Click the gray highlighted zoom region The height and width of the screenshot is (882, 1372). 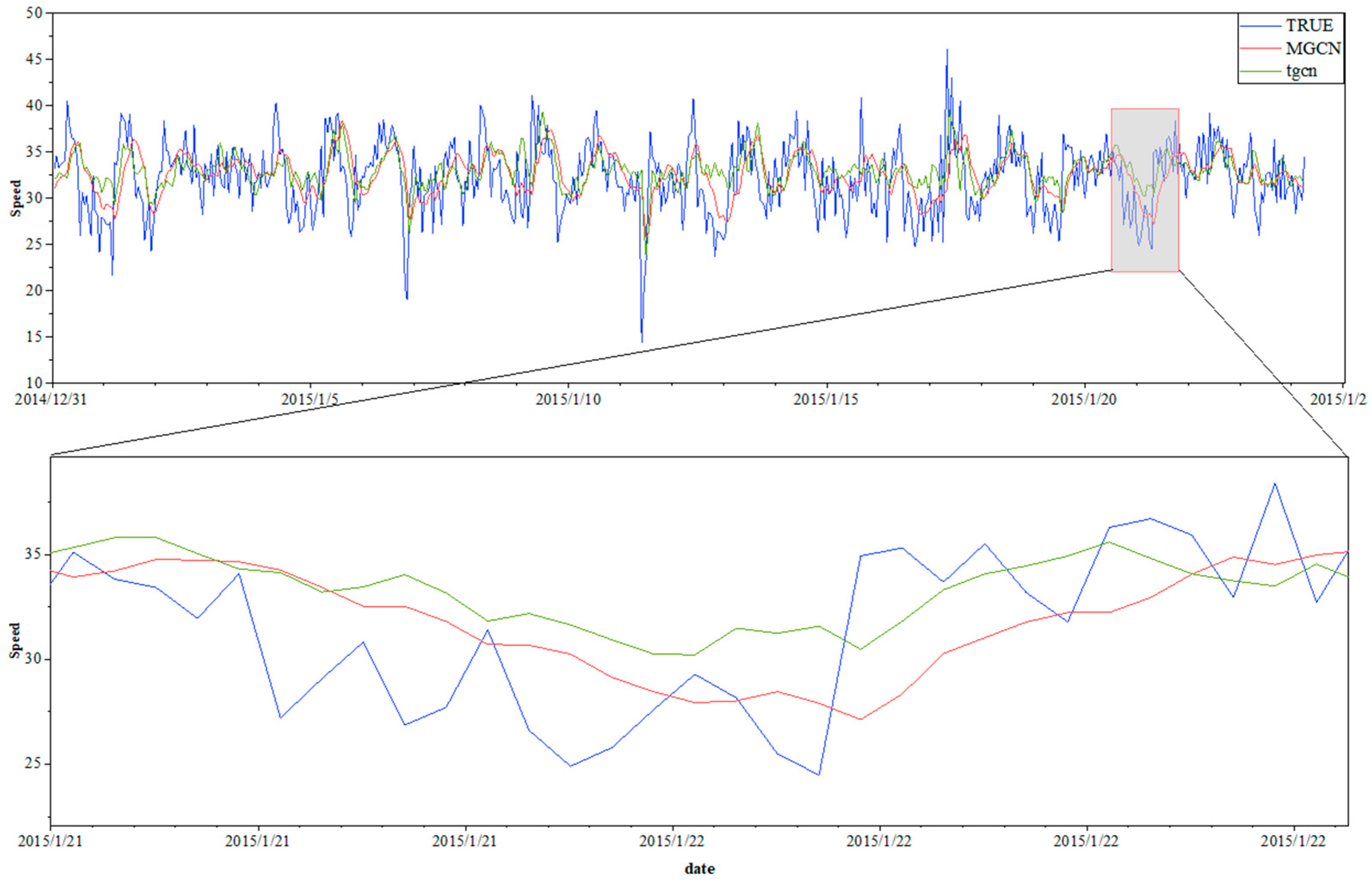pos(1145,190)
